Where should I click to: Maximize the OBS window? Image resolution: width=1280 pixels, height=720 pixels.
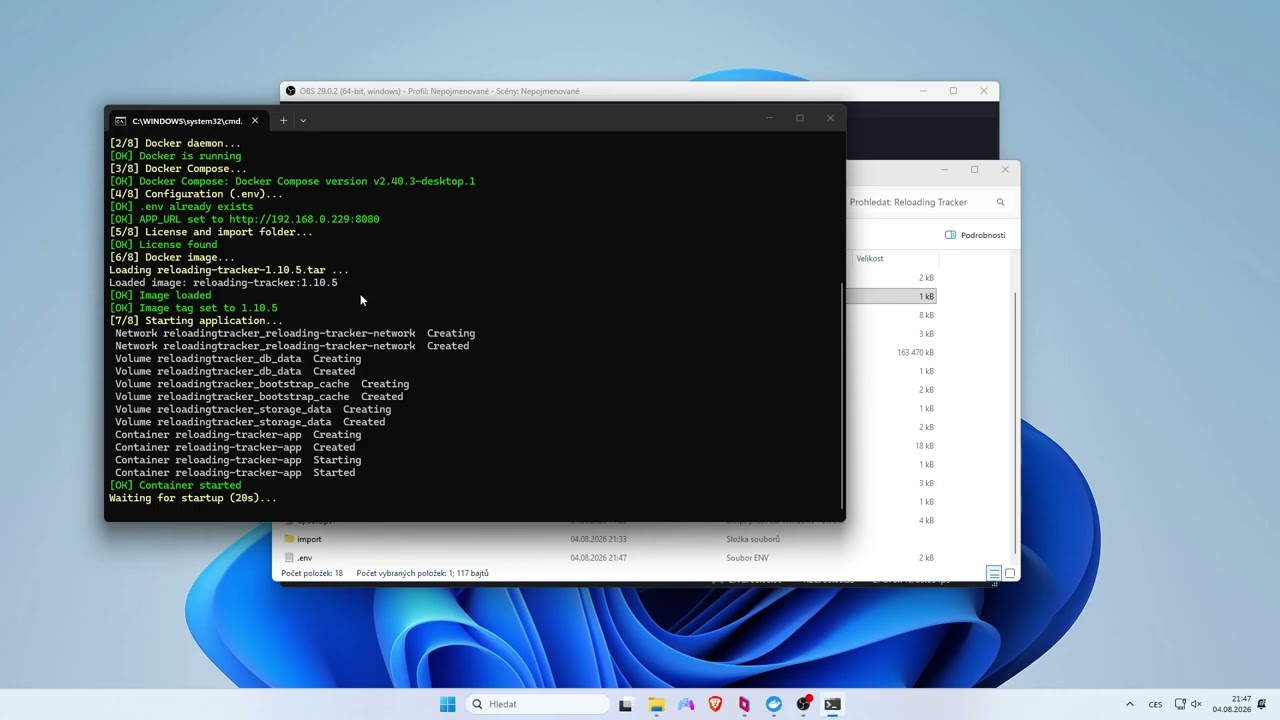click(953, 91)
